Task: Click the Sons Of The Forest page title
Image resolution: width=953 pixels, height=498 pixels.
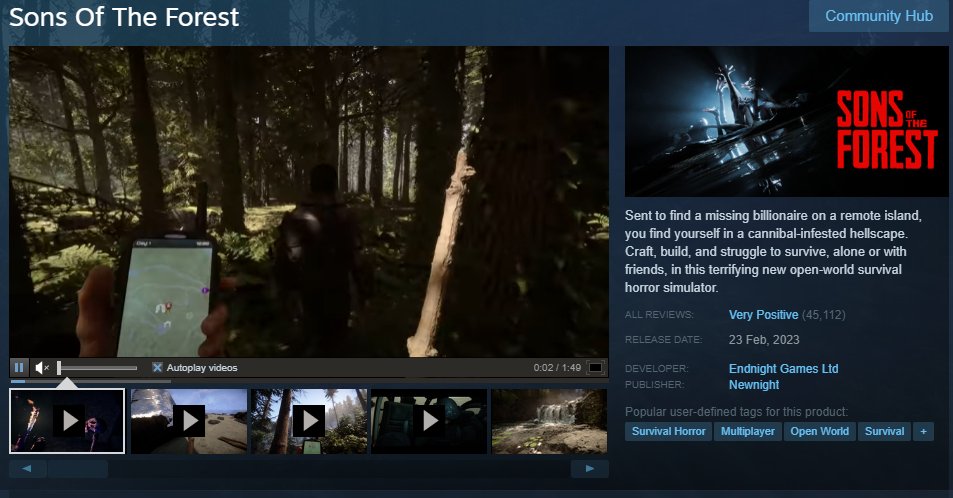Action: (124, 17)
